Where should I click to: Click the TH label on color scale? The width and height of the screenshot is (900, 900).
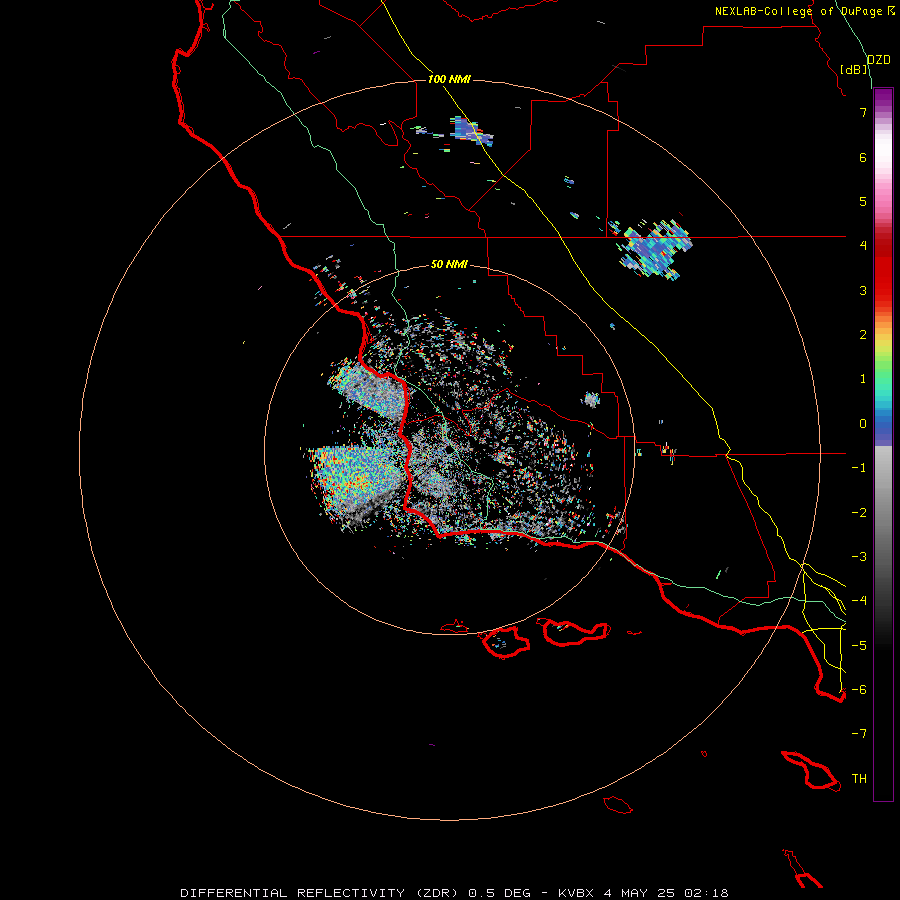tap(859, 779)
